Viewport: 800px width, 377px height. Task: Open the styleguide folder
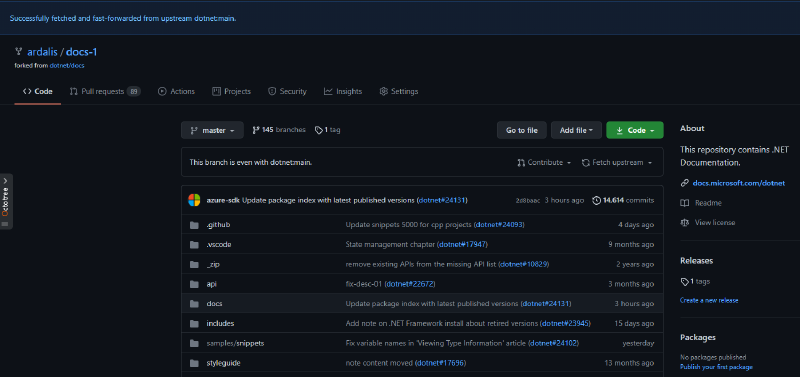pos(223,363)
